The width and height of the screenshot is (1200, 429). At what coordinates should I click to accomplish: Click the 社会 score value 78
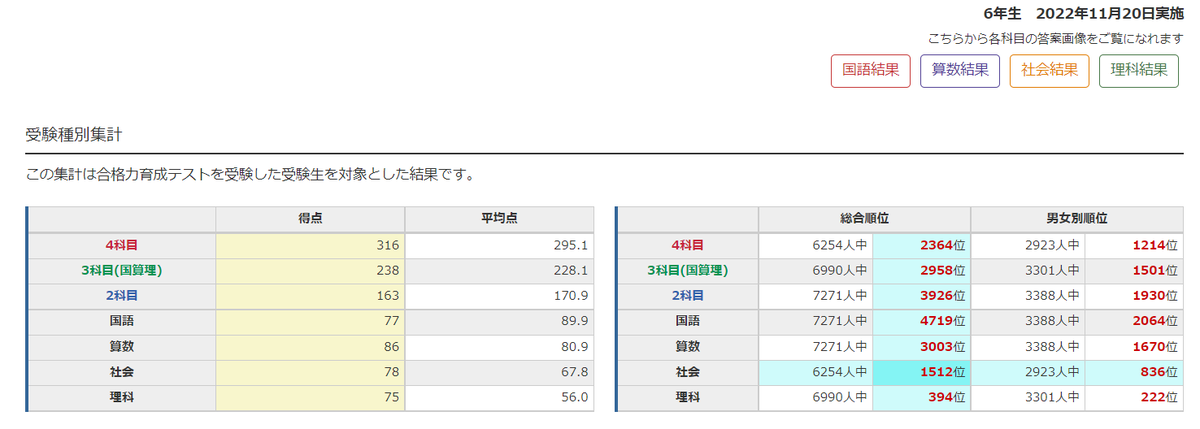click(x=392, y=372)
